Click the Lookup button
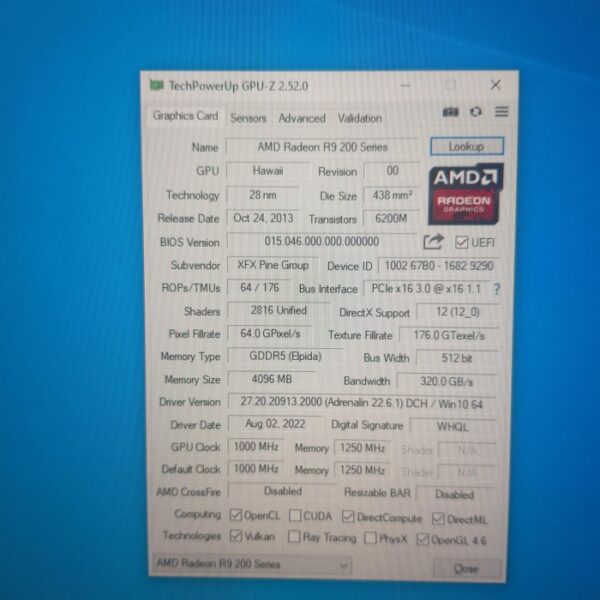Viewport: 600px width, 600px height. click(x=467, y=146)
